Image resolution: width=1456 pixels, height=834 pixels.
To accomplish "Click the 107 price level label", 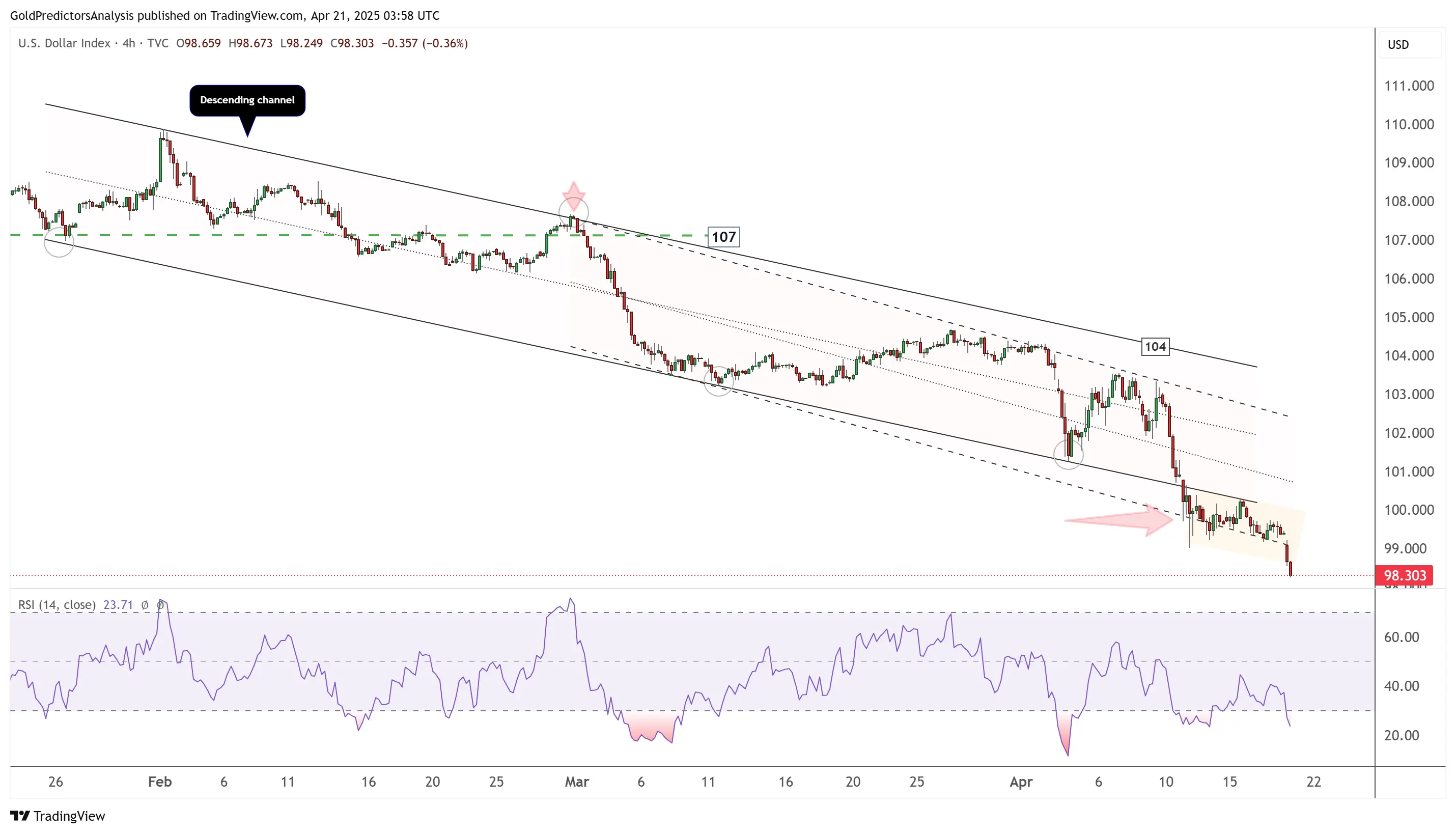I will [723, 237].
